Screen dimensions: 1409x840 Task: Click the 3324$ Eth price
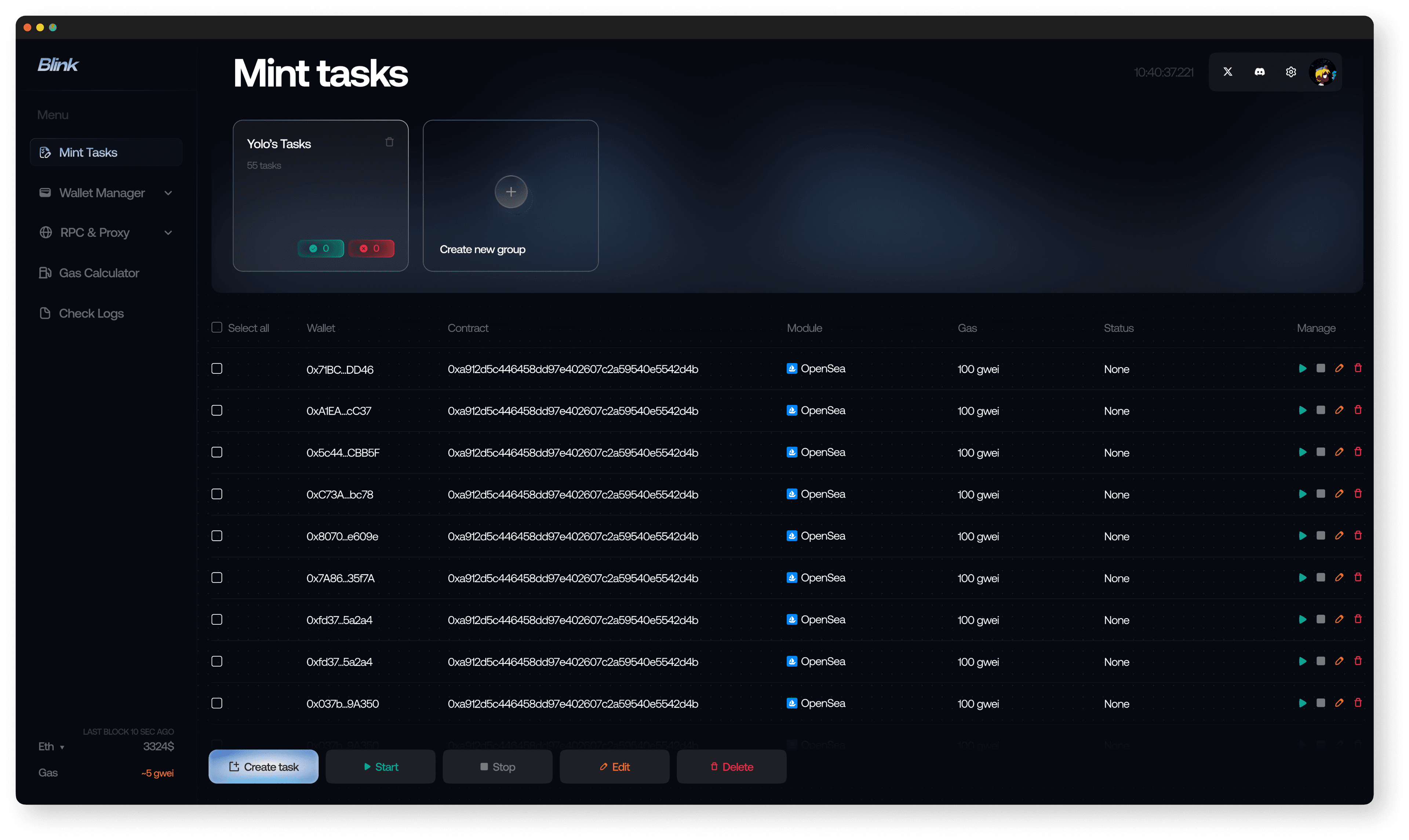click(x=159, y=746)
